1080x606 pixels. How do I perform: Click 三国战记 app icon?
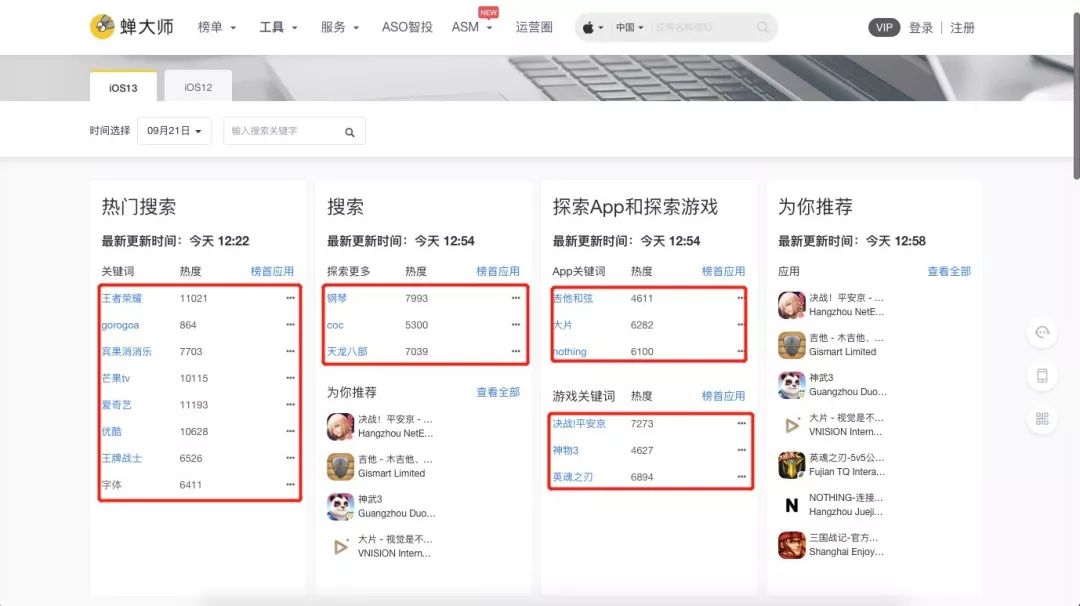(791, 545)
